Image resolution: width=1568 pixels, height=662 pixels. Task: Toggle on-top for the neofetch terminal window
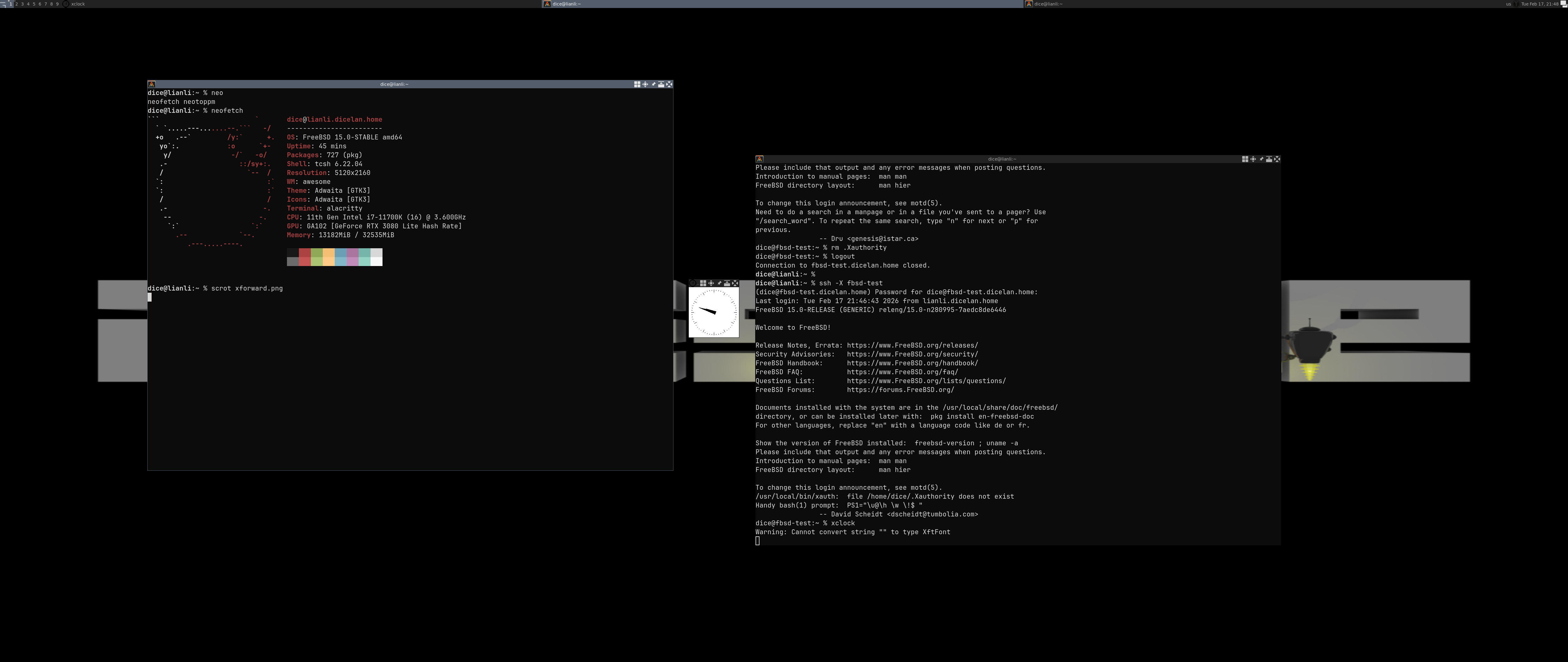[661, 84]
